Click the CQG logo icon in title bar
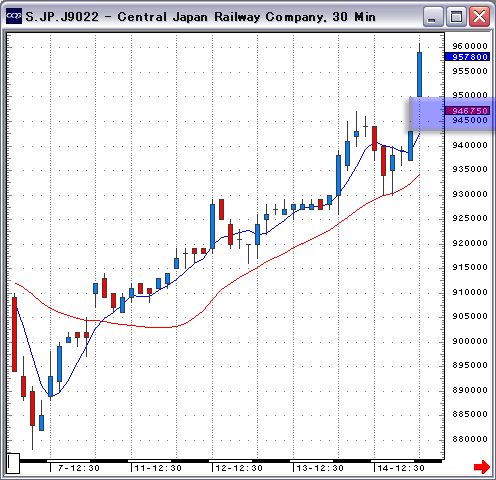This screenshot has height=480, width=496. tap(14, 16)
